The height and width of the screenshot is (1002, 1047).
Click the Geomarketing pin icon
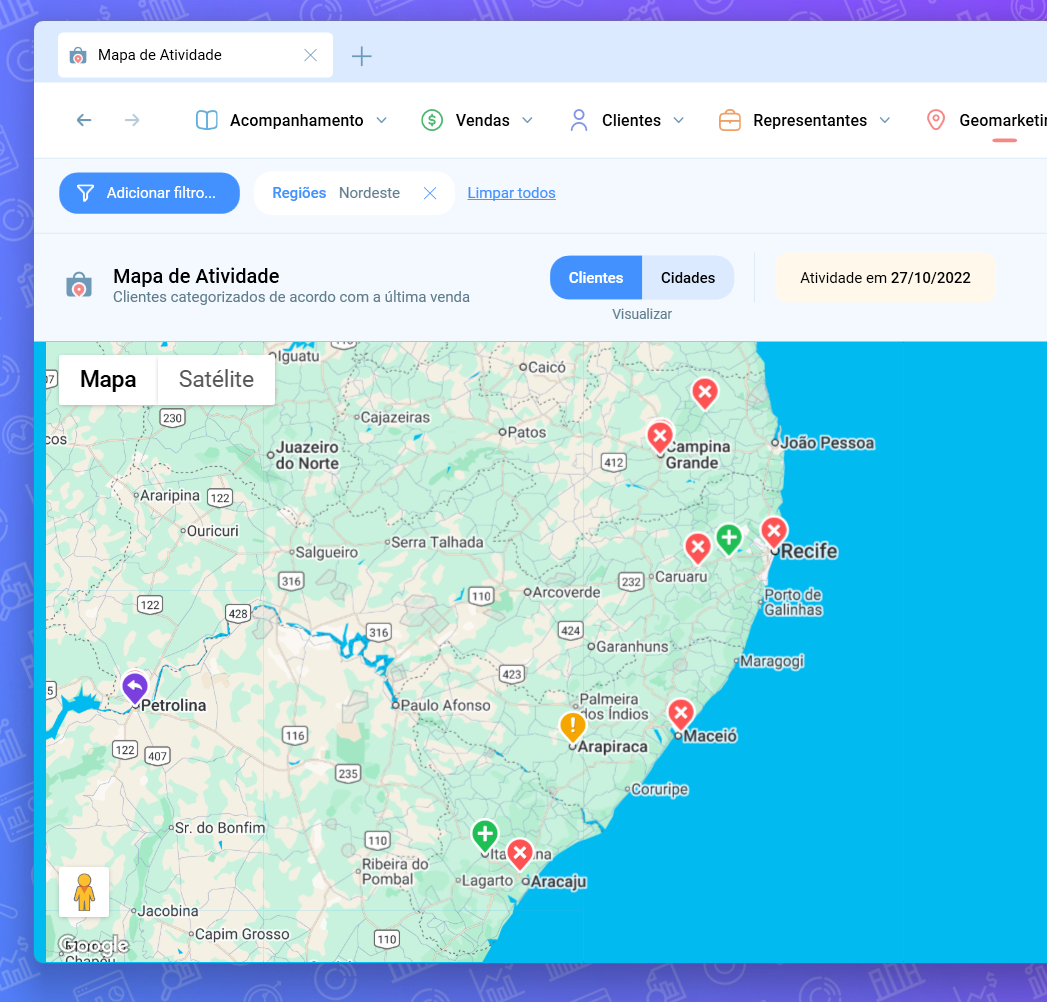pyautogui.click(x=936, y=120)
